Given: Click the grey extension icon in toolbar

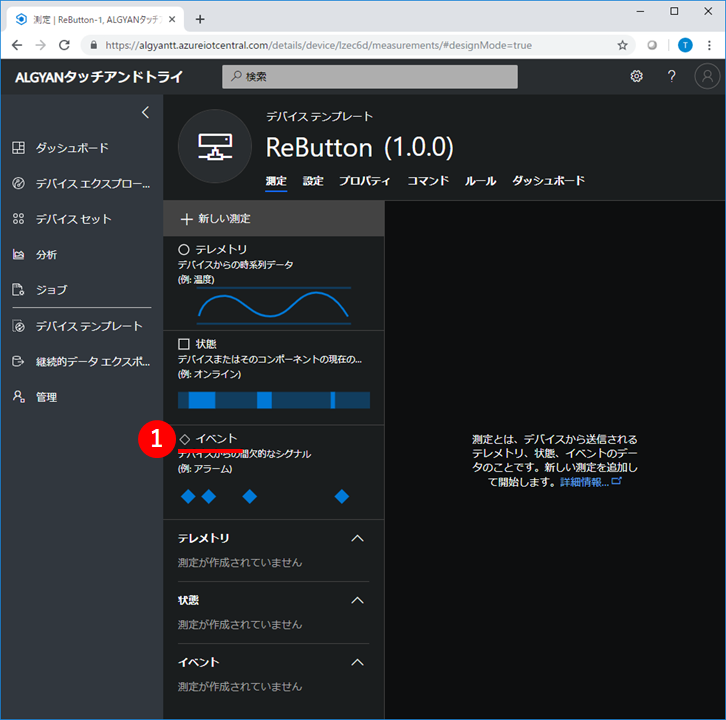Looking at the screenshot, I should click(652, 45).
